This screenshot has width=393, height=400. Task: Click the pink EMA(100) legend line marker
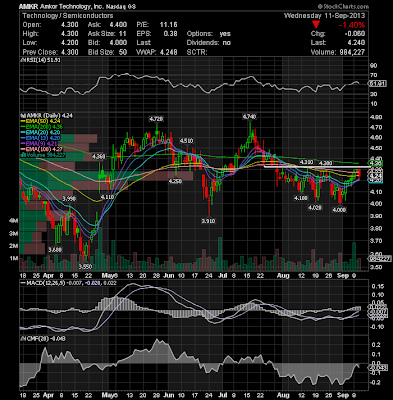tap(22, 150)
